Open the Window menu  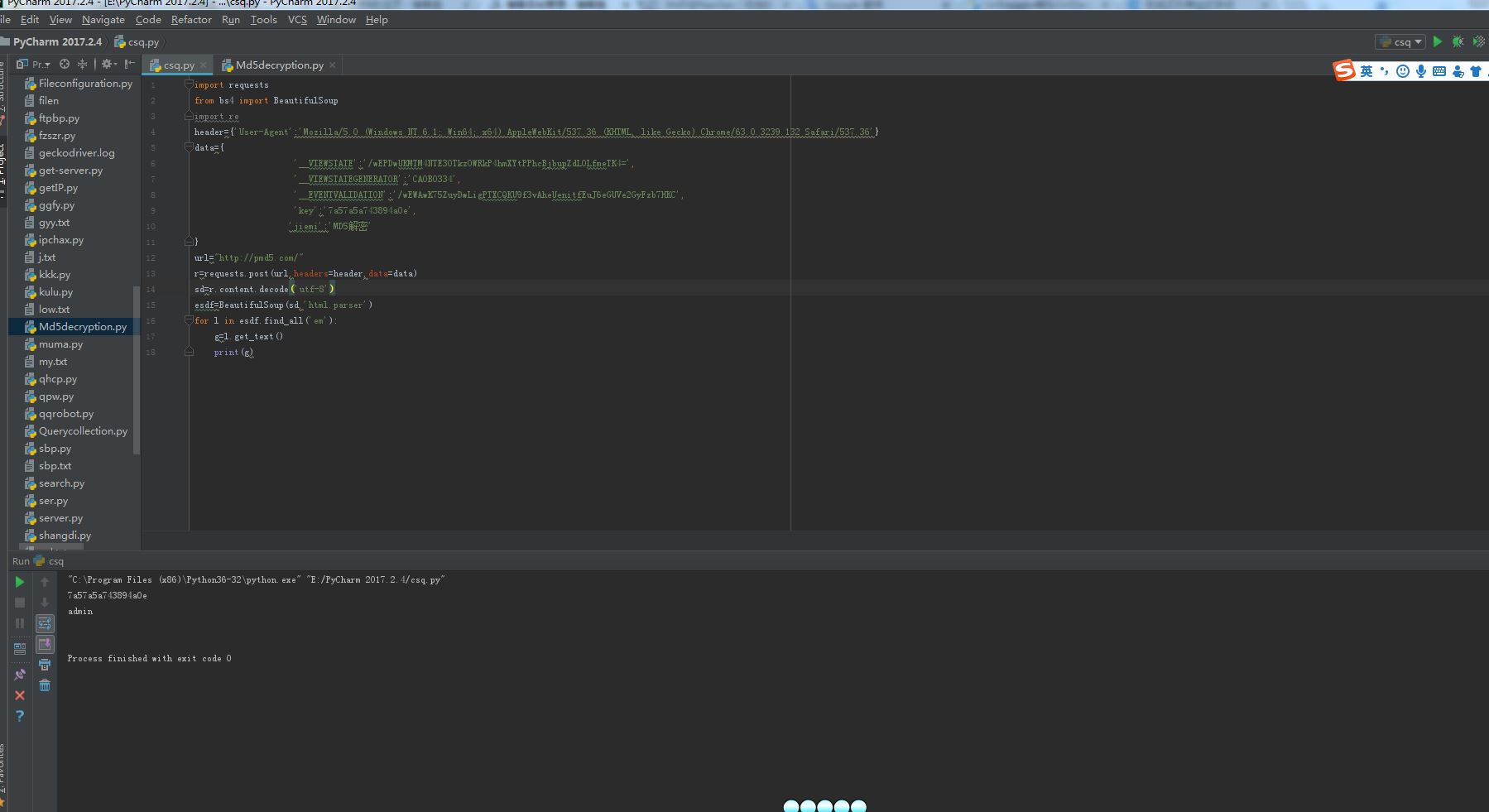336,20
